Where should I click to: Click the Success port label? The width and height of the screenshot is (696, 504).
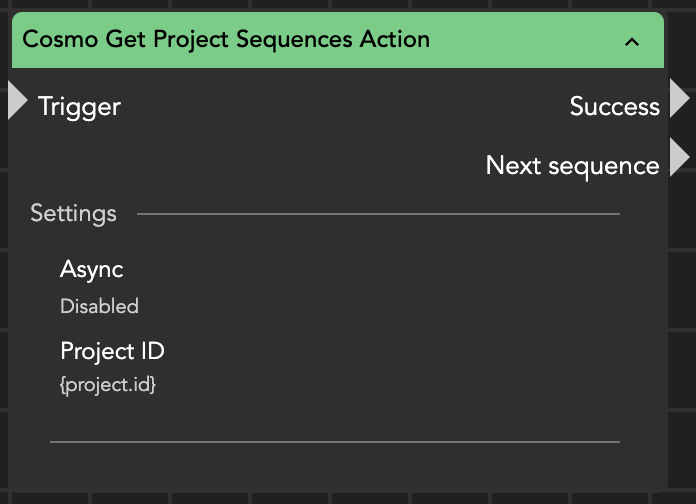(614, 106)
